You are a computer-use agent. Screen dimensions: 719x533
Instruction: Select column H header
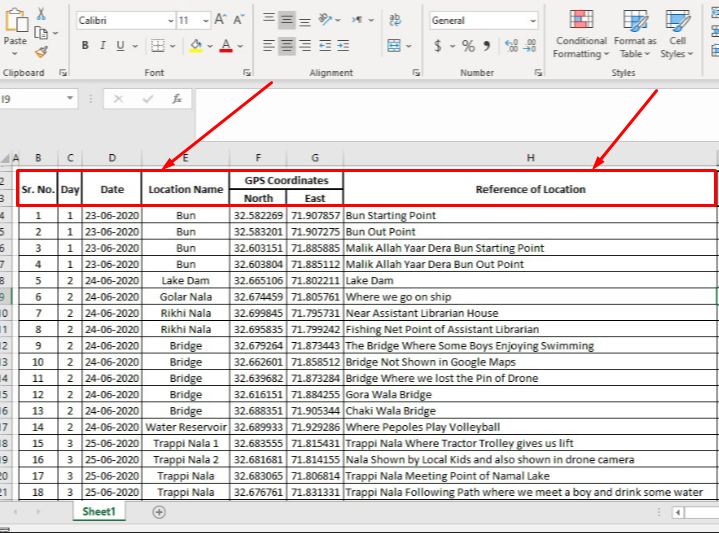coord(531,158)
